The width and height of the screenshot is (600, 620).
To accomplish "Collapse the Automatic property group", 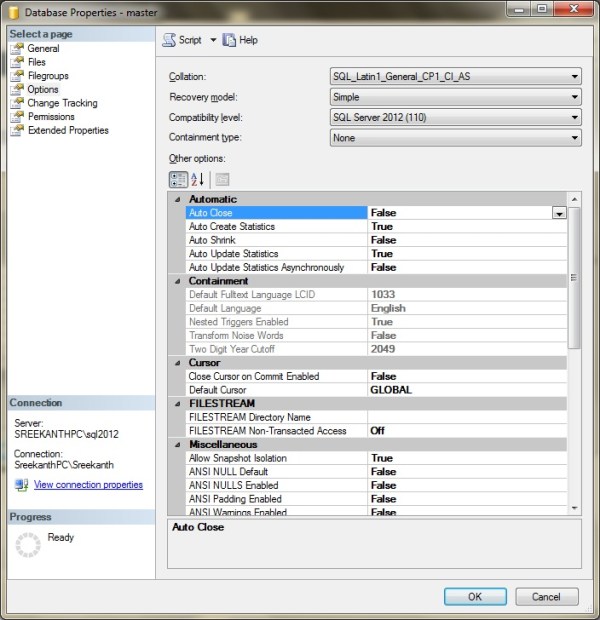I will coord(176,199).
